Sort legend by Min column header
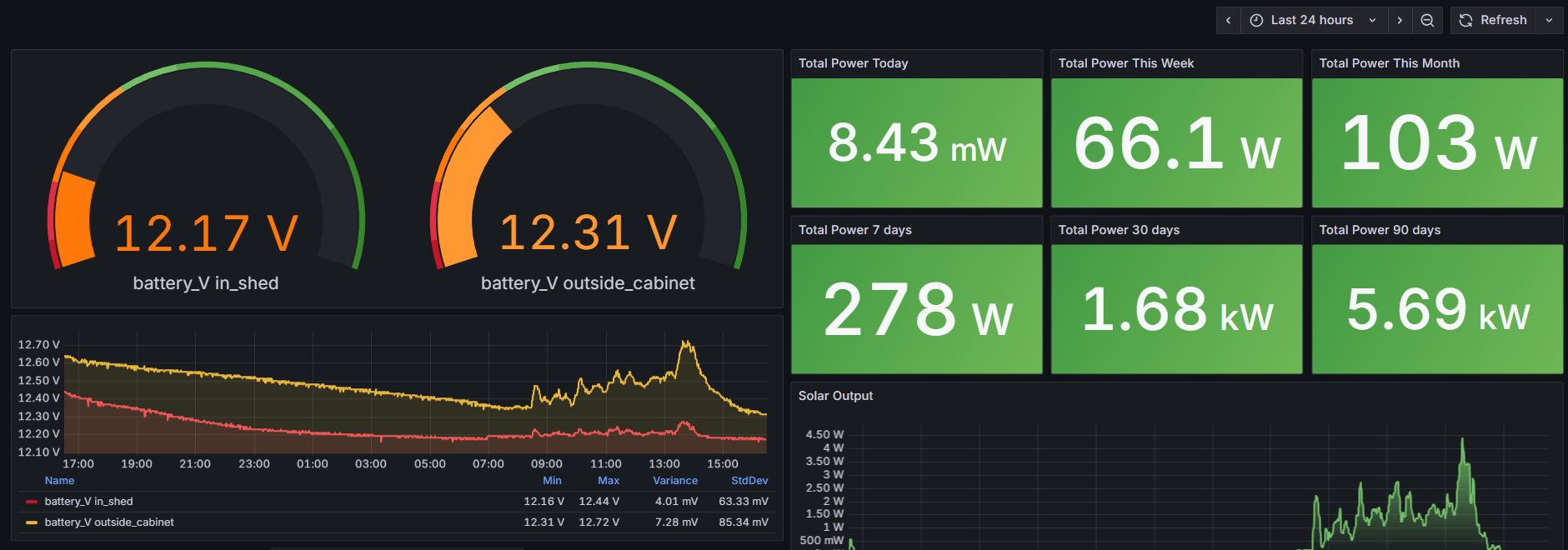 click(x=552, y=481)
